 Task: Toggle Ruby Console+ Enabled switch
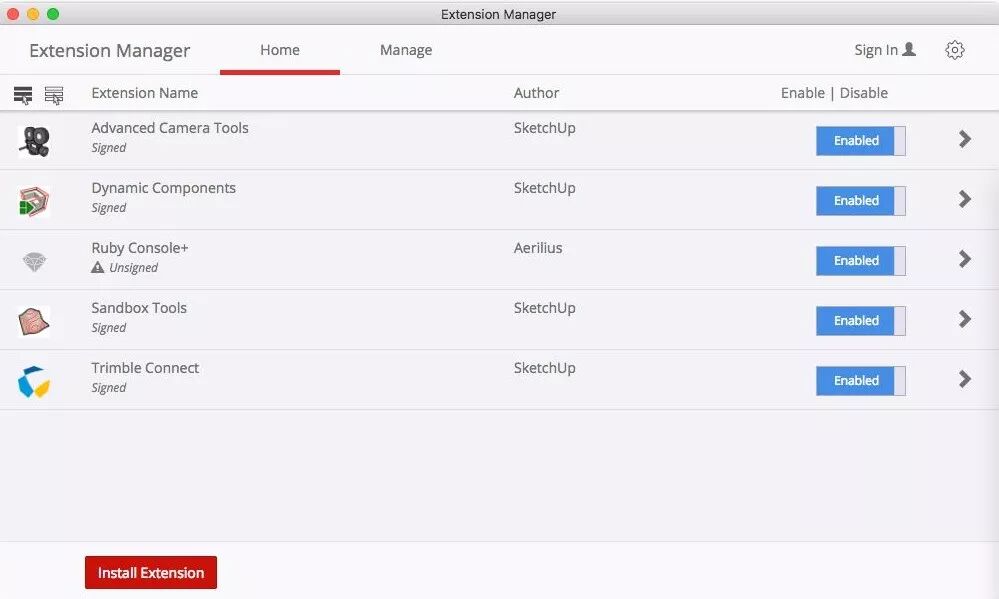click(x=860, y=261)
